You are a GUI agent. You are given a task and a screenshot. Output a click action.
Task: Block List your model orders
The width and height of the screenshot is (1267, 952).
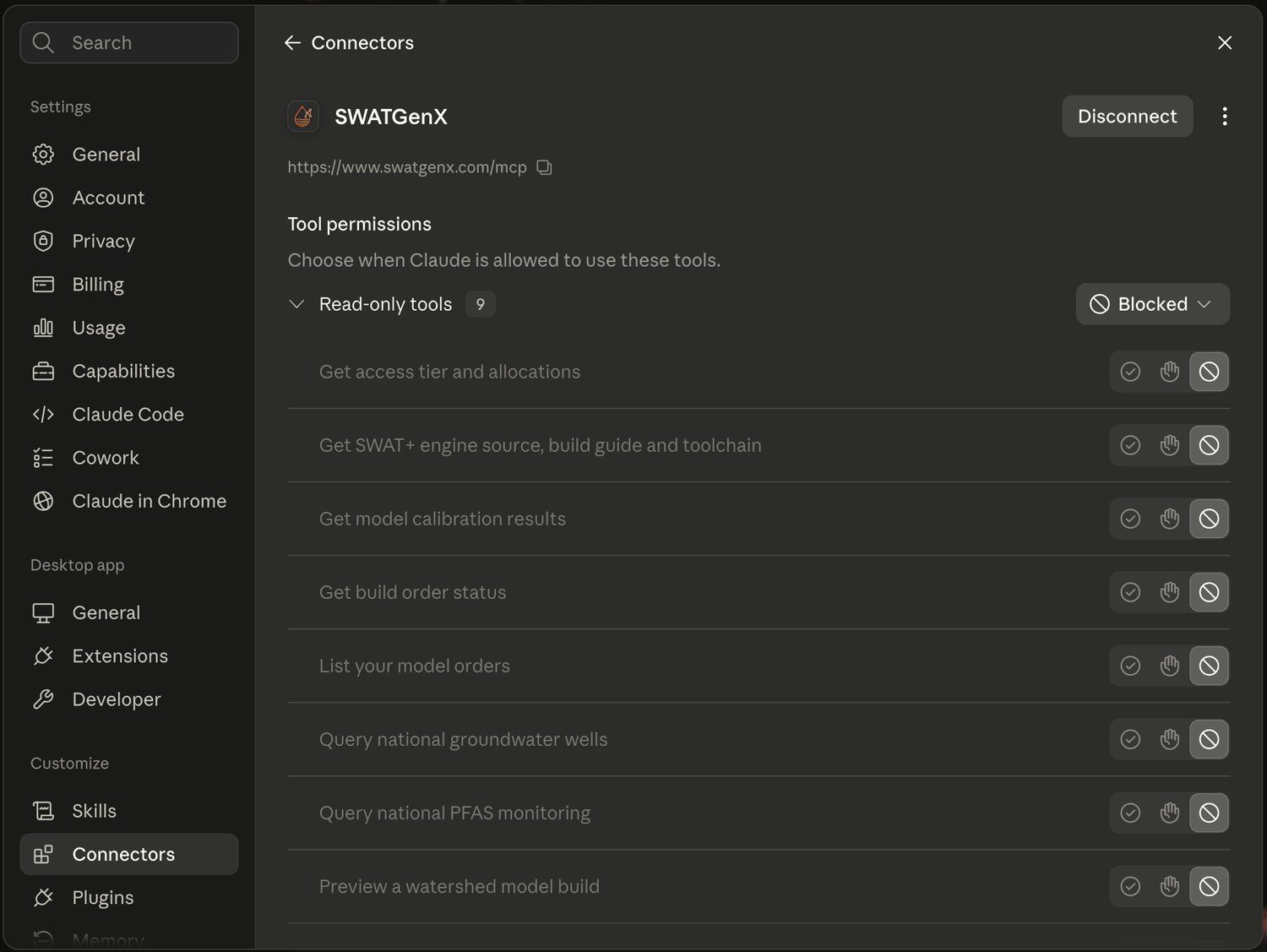[1209, 666]
